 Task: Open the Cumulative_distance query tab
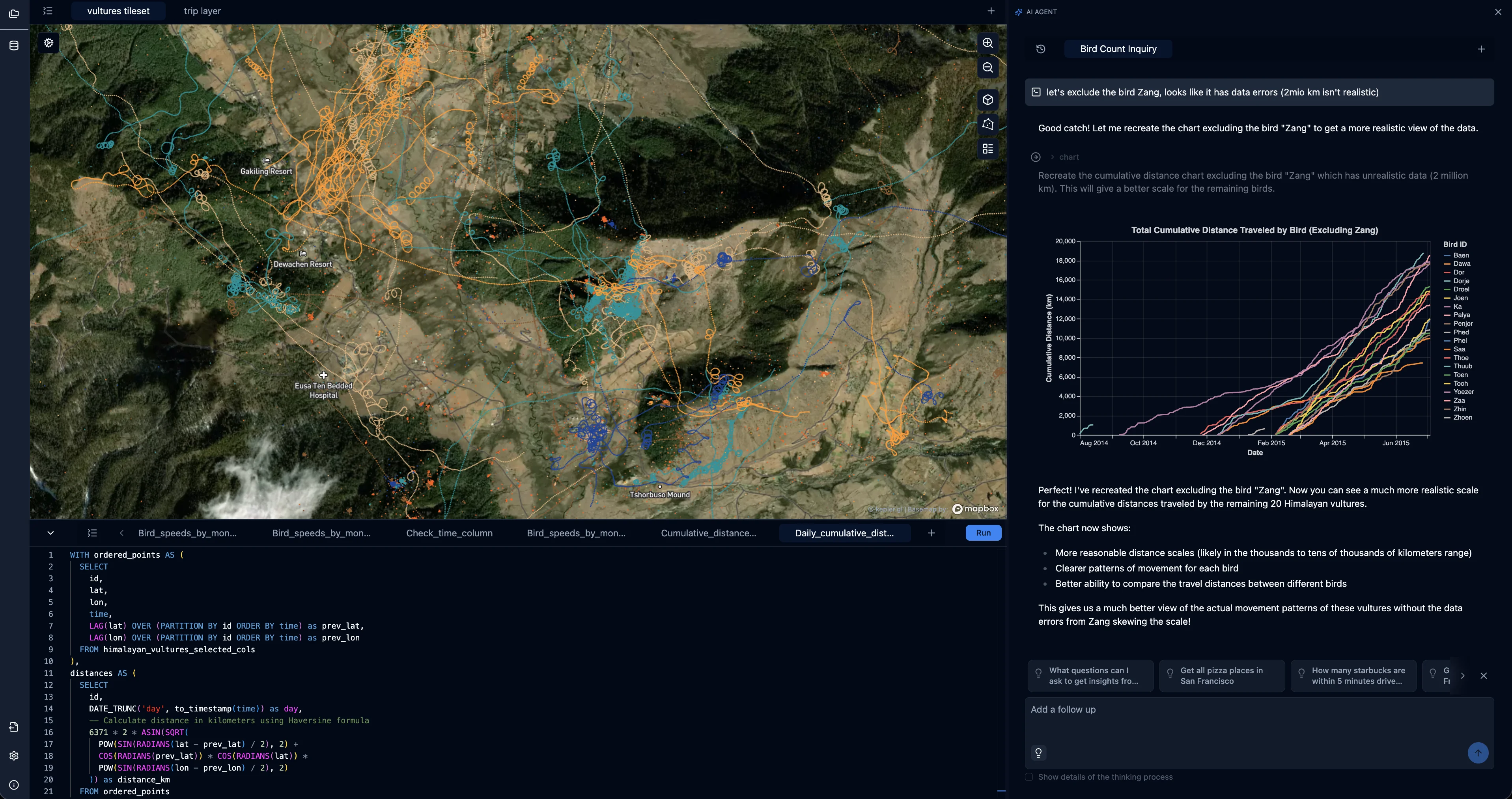[x=708, y=533]
